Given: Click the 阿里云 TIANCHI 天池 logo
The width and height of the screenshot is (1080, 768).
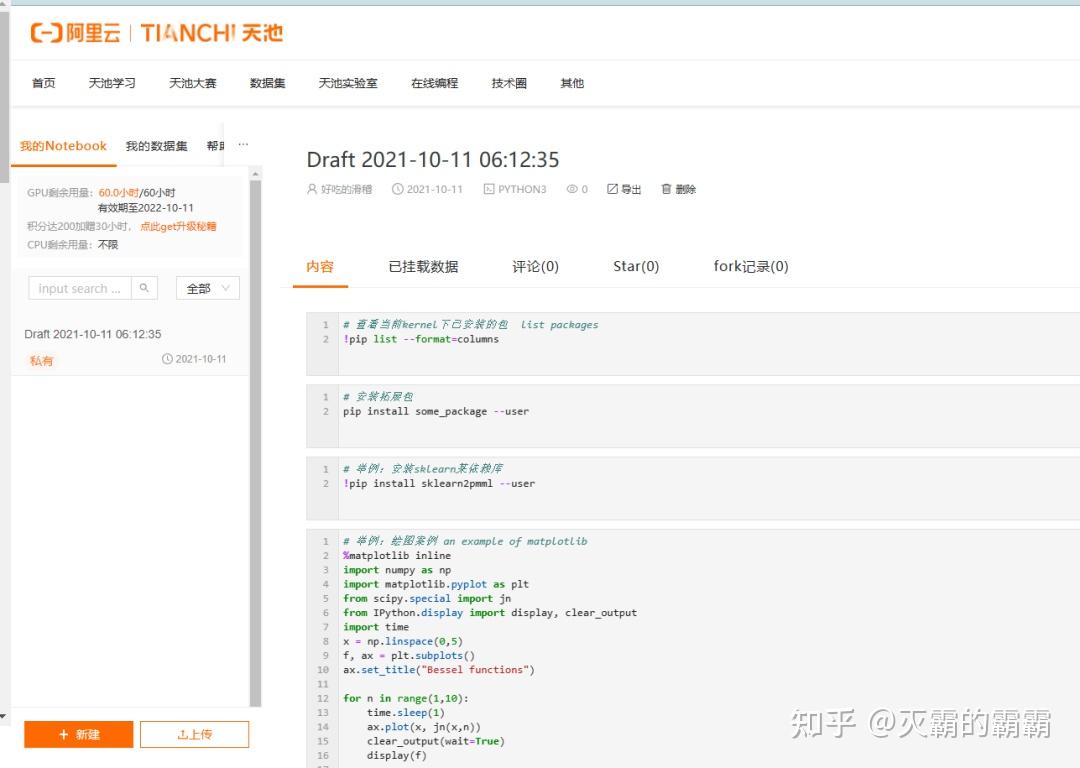Looking at the screenshot, I should click(155, 32).
